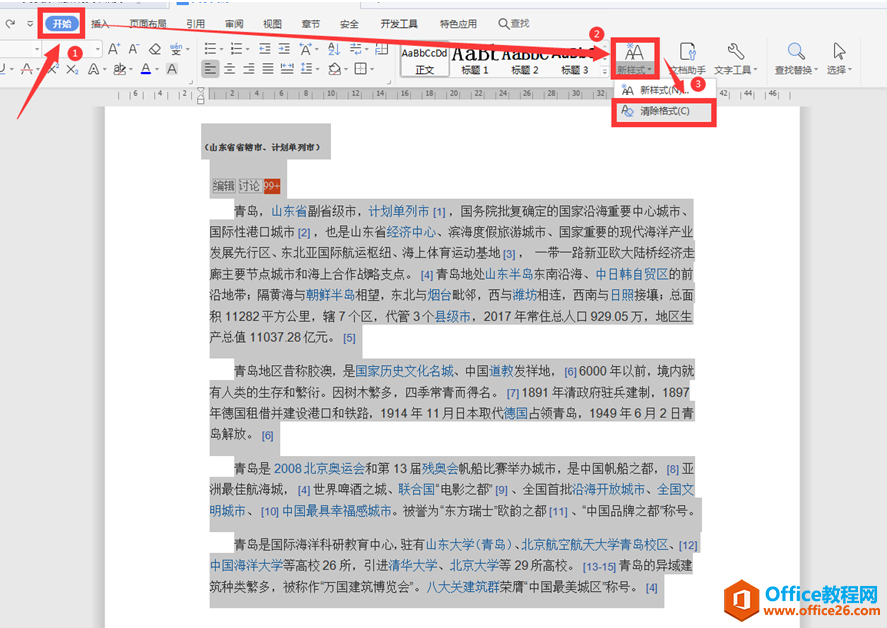This screenshot has width=887, height=628.
Task: Increase font size with A+ icon
Action: 114,49
